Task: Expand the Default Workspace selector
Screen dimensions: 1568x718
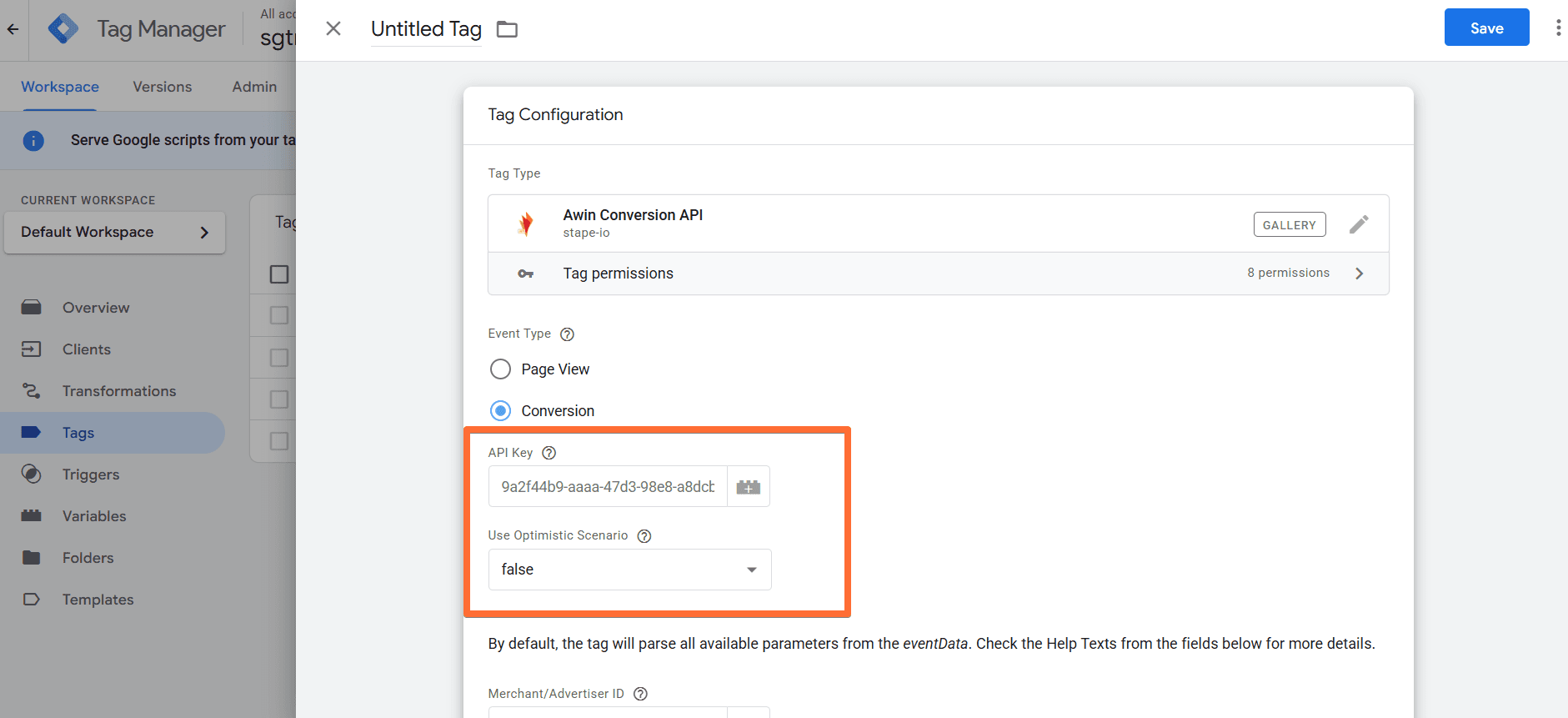Action: [114, 233]
